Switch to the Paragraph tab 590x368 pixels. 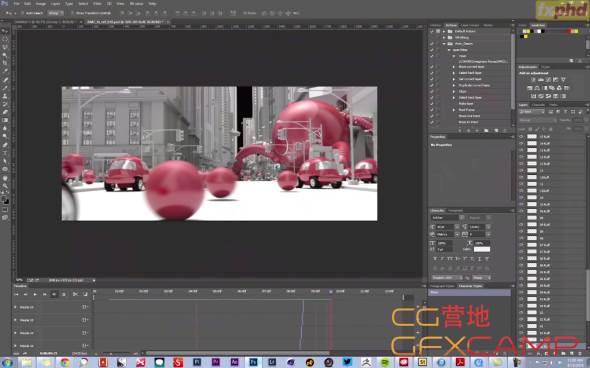click(x=456, y=211)
